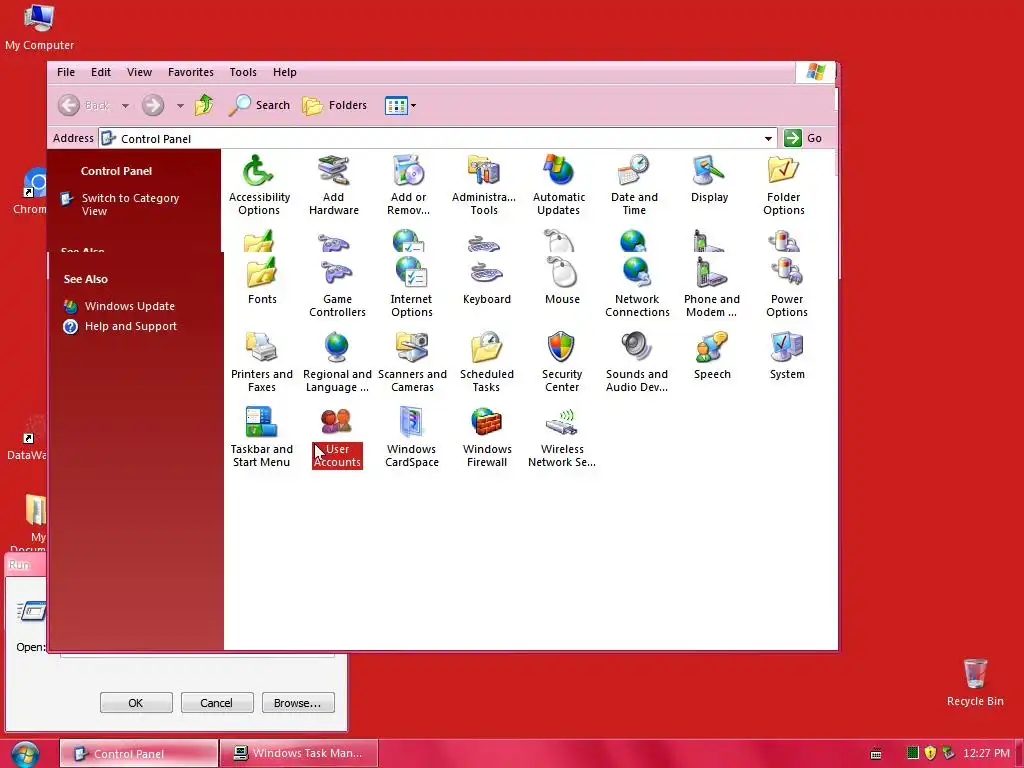Select the User Accounts icon
1024x768 pixels.
pos(337,438)
